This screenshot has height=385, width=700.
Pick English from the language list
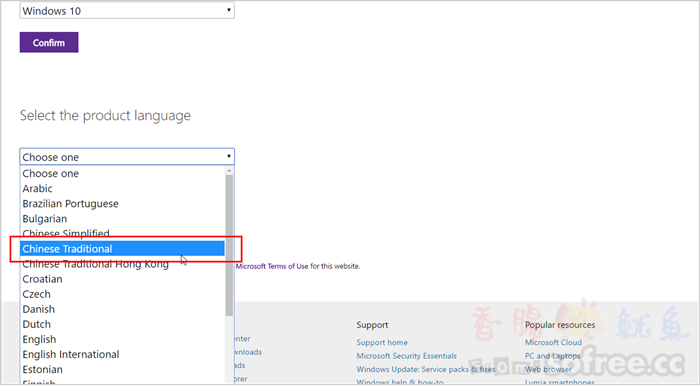123,339
